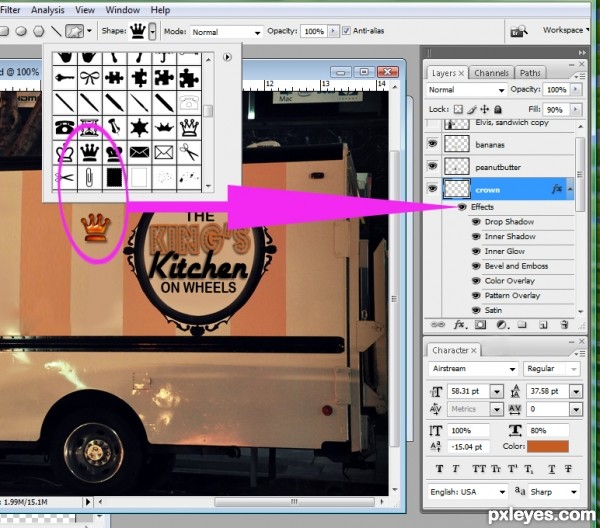Toggle Satin effect visibility
Viewport: 600px width, 528px height.
pos(476,310)
